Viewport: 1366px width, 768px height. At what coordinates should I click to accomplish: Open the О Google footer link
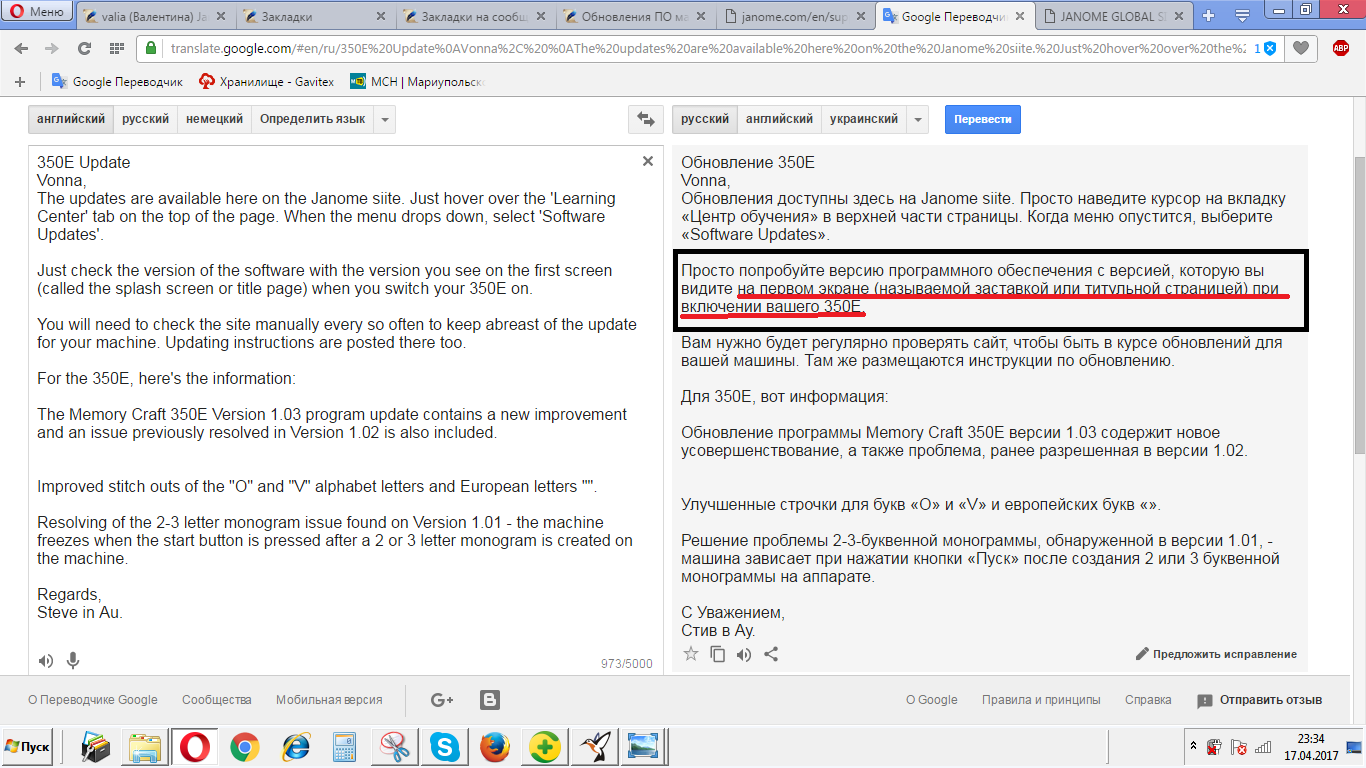coord(931,700)
